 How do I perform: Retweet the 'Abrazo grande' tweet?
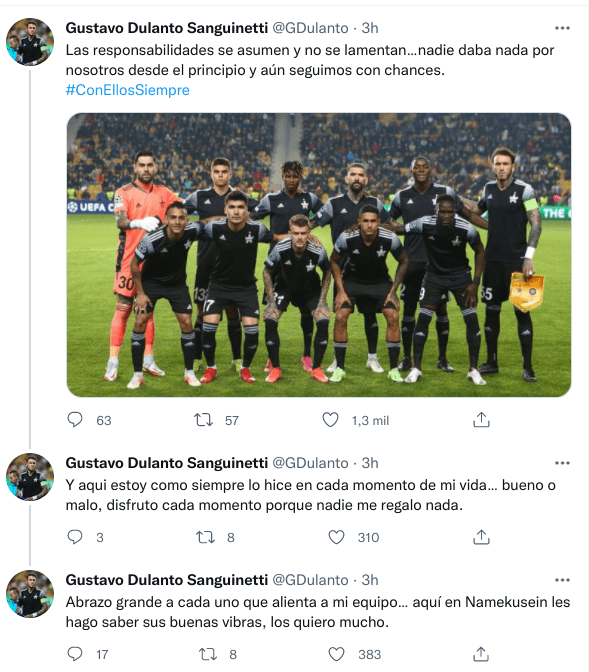208,654
